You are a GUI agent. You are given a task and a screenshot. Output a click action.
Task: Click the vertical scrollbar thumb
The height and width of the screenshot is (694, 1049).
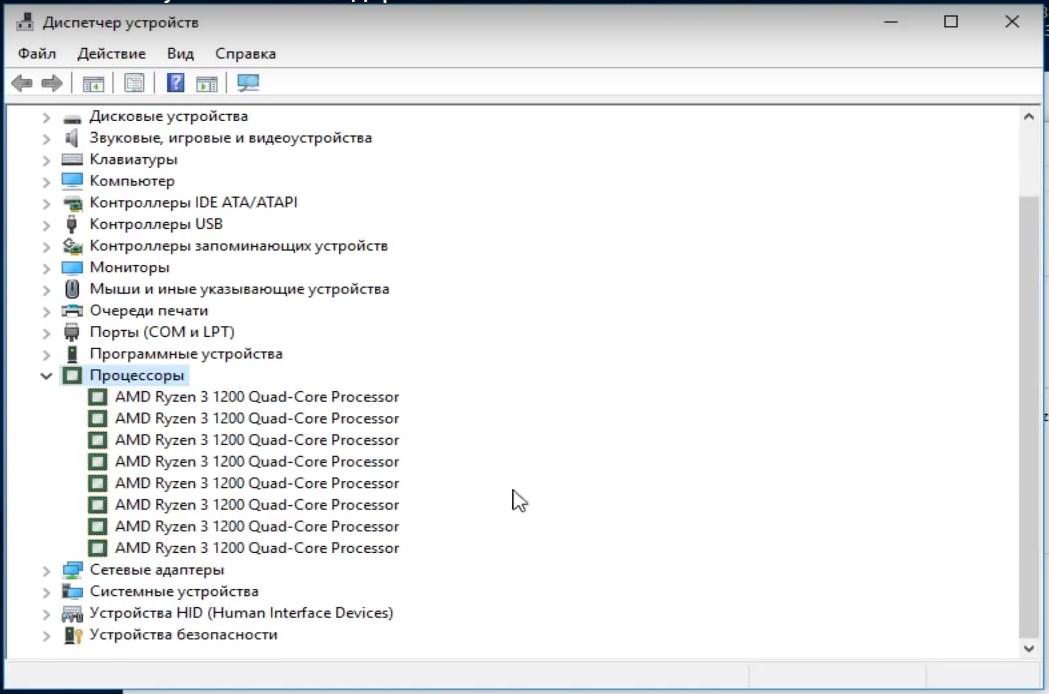click(1028, 416)
